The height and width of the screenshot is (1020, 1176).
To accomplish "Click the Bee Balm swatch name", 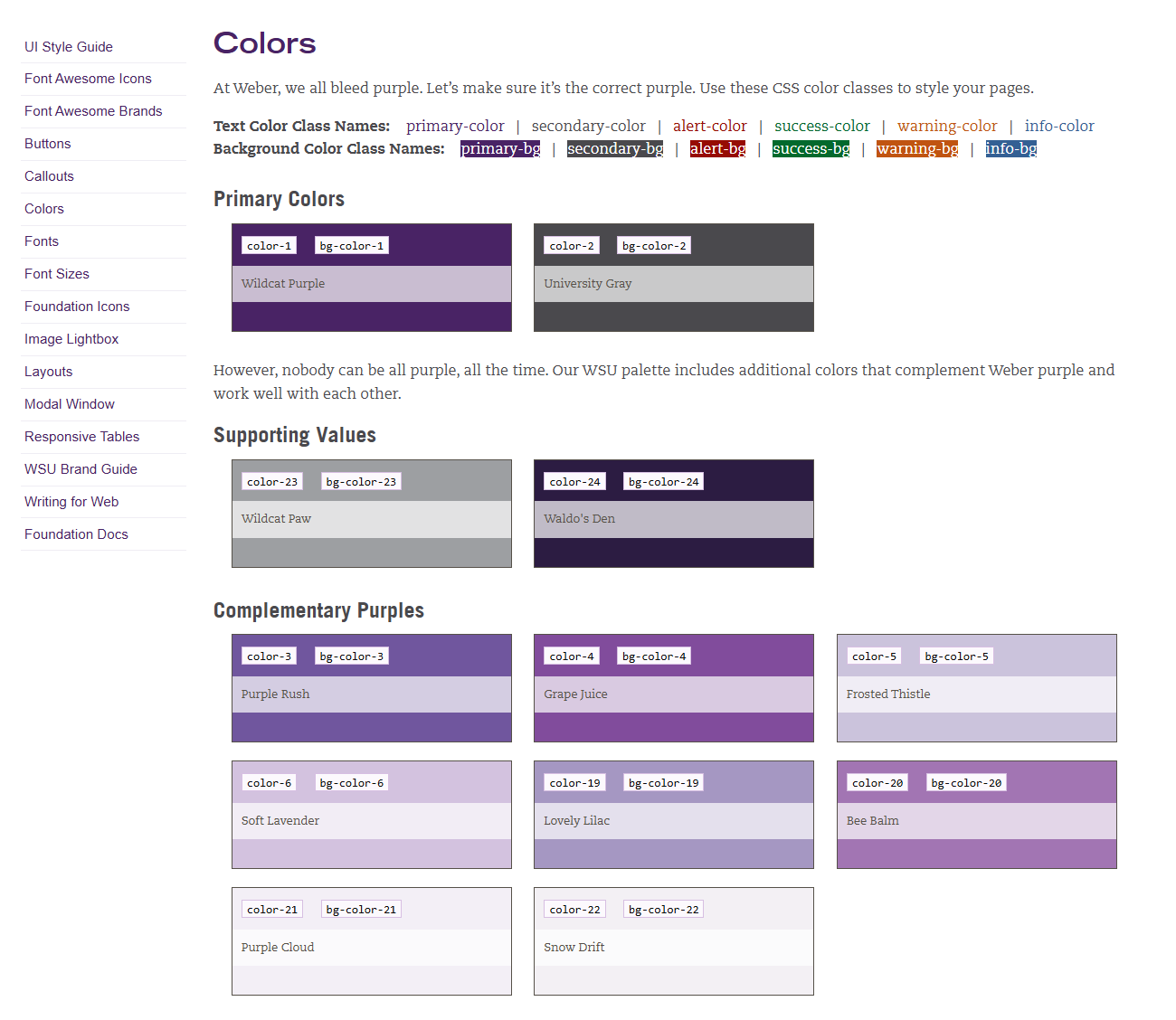I will pyautogui.click(x=873, y=821).
